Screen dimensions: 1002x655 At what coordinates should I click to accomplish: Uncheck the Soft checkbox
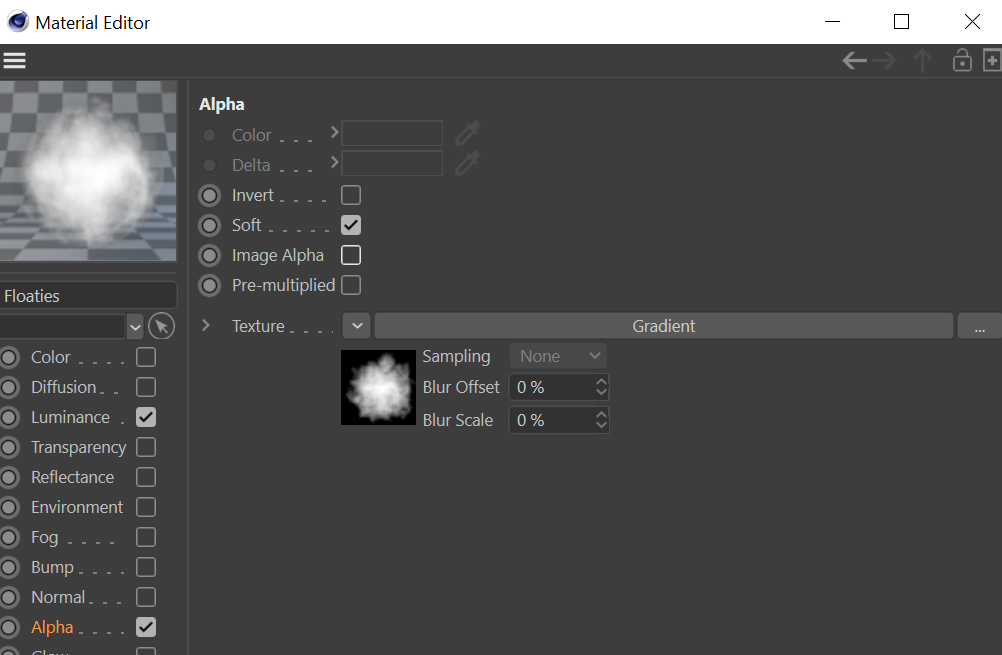[x=351, y=225]
